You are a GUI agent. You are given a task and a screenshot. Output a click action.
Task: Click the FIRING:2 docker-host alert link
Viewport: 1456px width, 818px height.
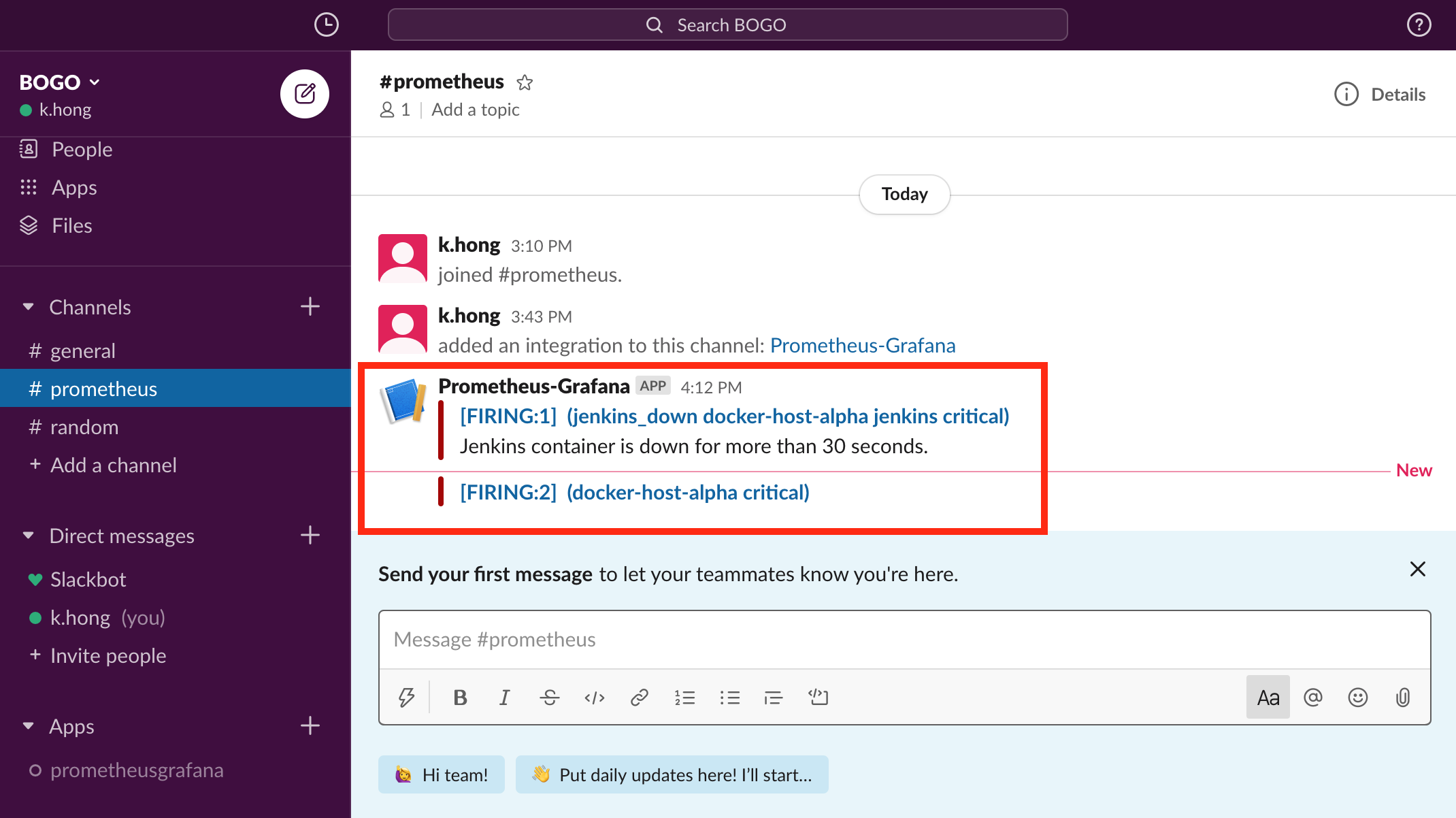click(633, 491)
